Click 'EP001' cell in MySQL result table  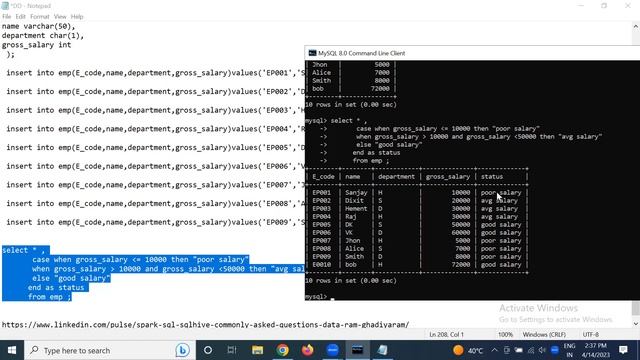[x=322, y=193]
